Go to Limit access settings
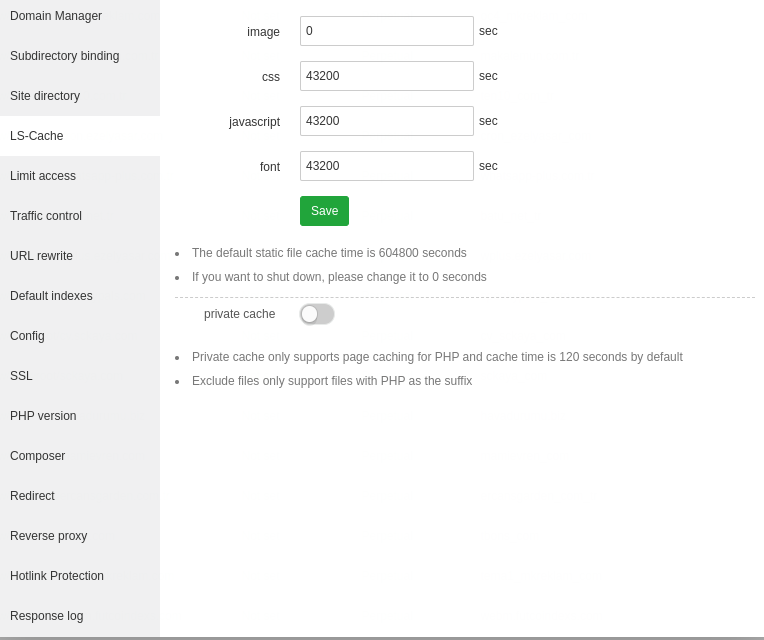This screenshot has height=640, width=764. [x=43, y=176]
